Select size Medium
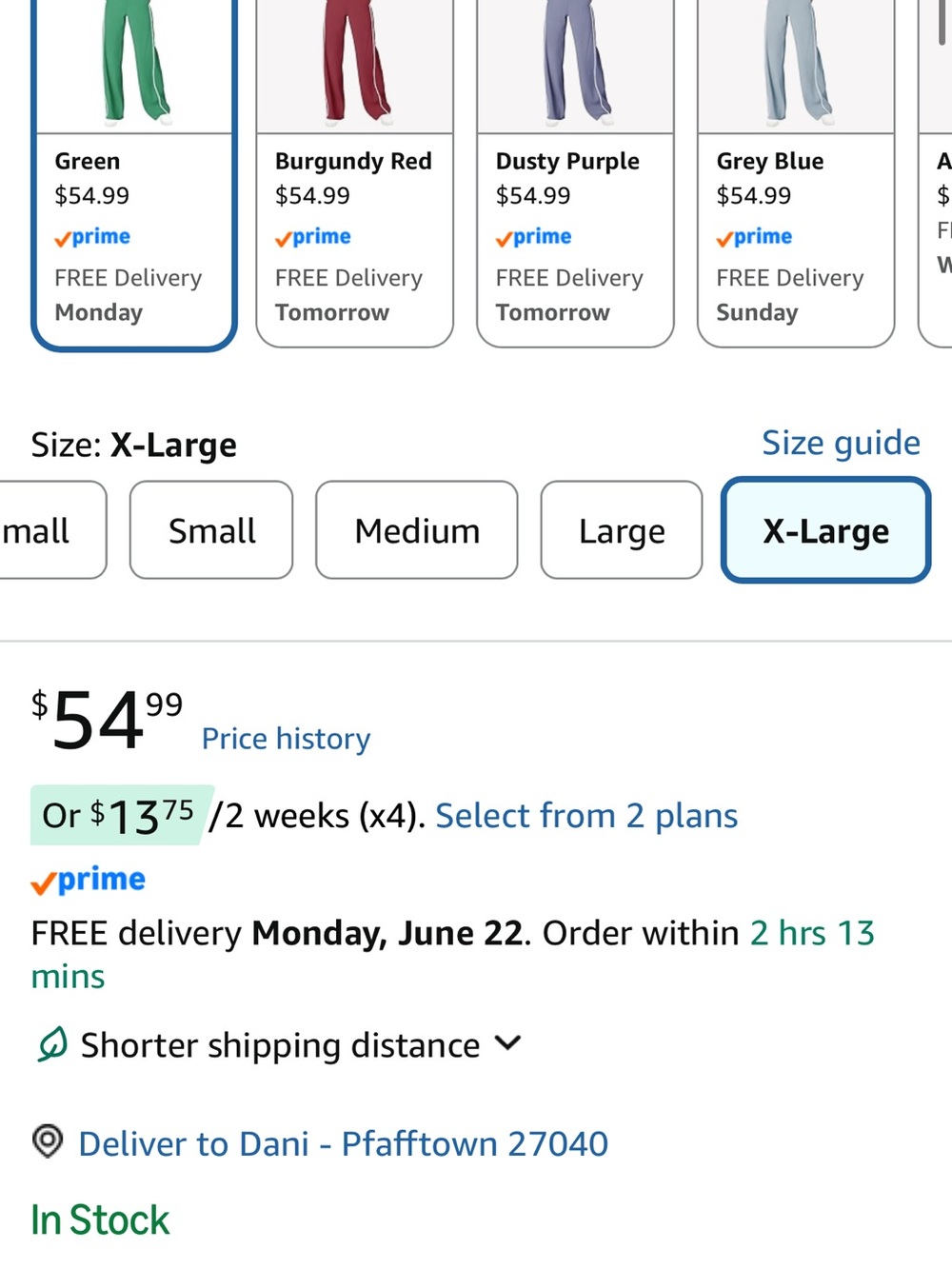 click(417, 530)
